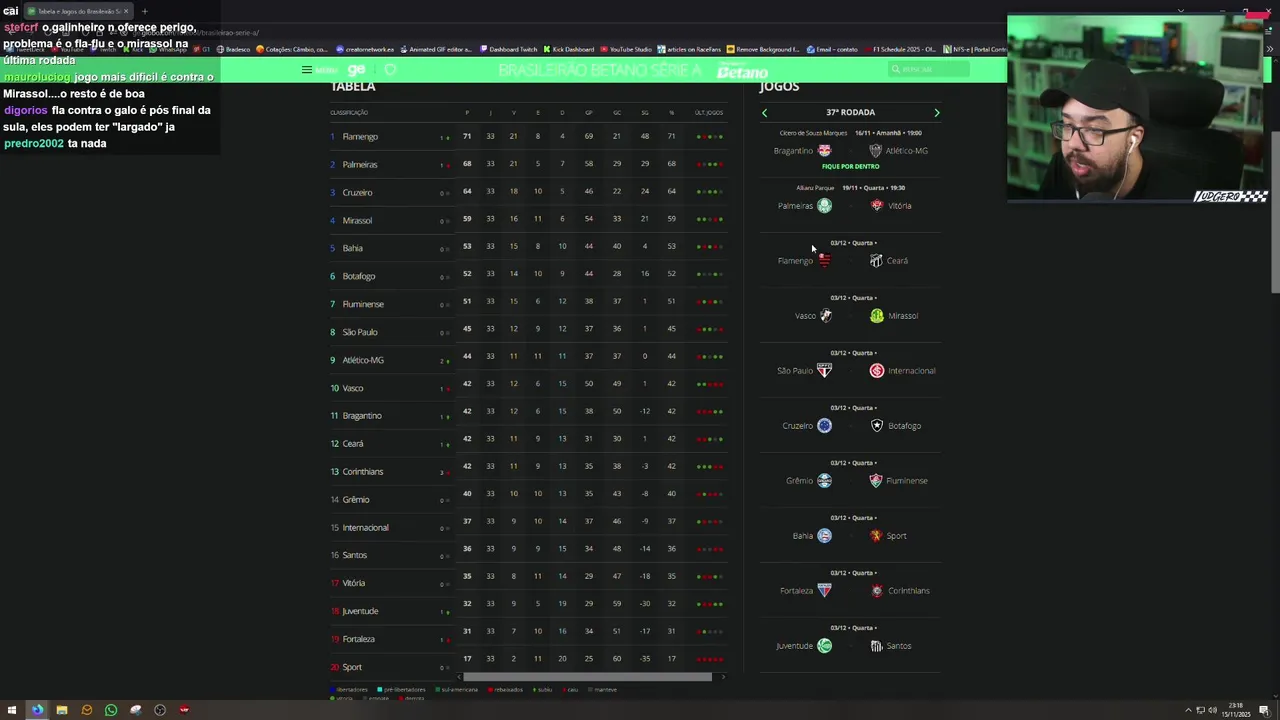Click the Vitória crest in Jogos list

click(x=877, y=206)
